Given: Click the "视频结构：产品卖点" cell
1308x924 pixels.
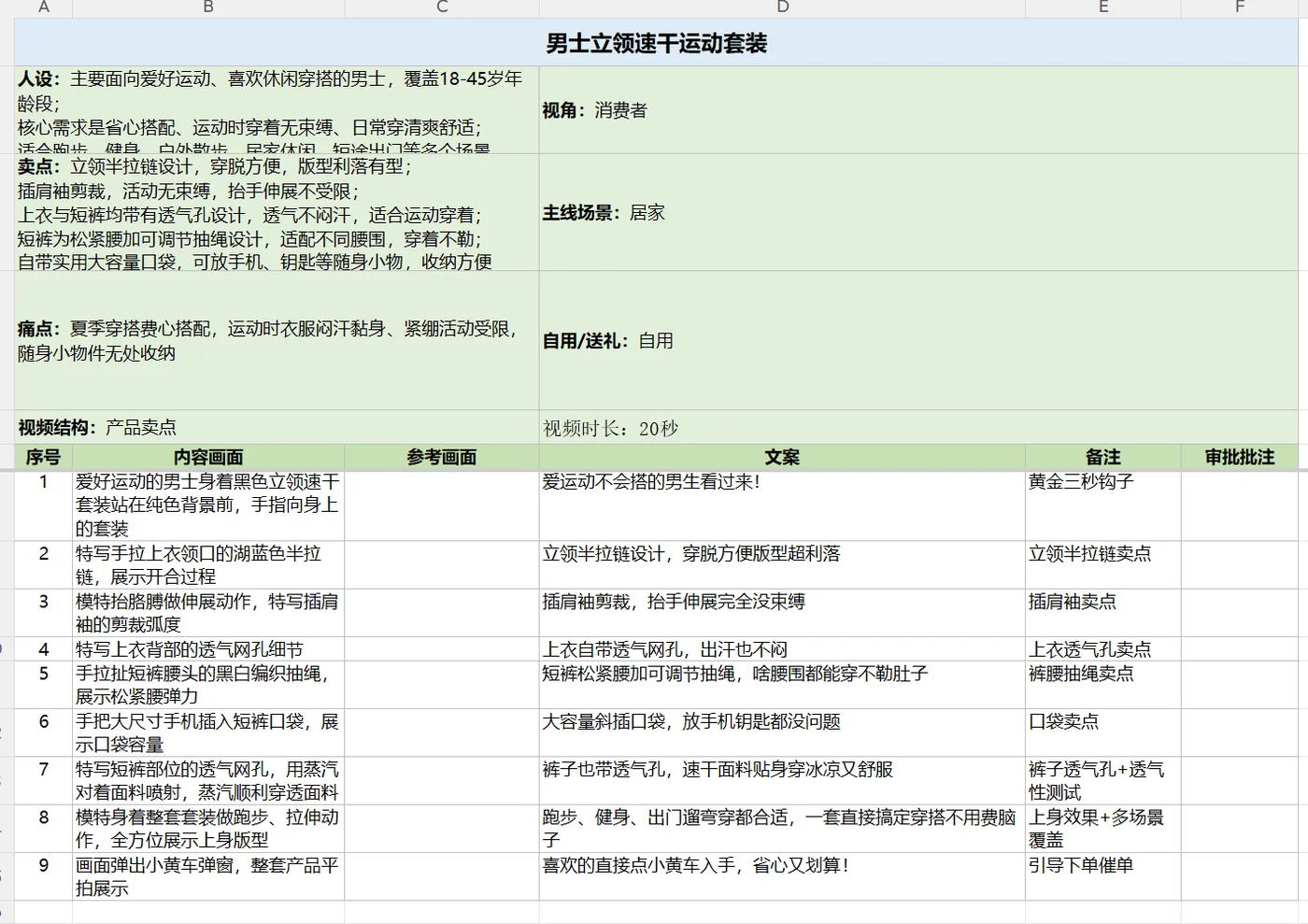Looking at the screenshot, I should click(277, 427).
